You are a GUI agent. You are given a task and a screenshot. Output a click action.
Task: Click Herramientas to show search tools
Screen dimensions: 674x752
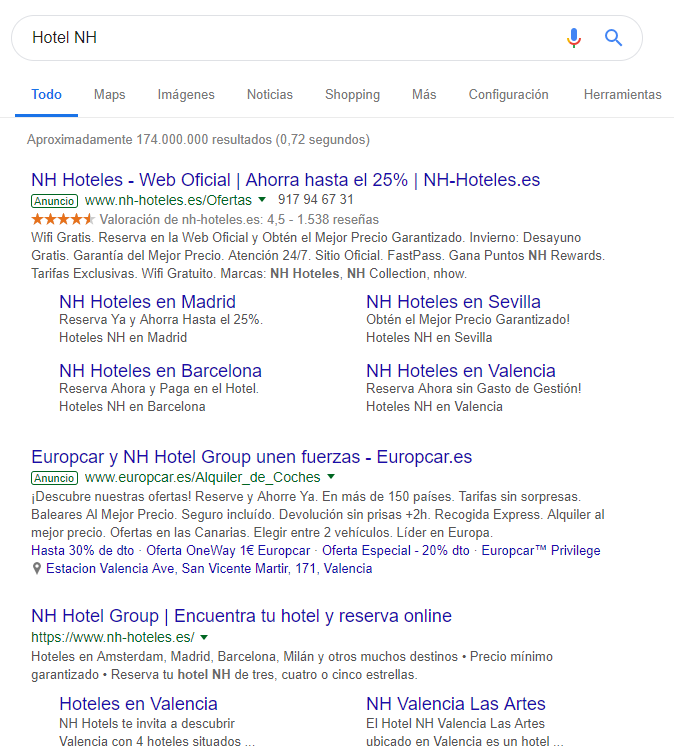(622, 95)
